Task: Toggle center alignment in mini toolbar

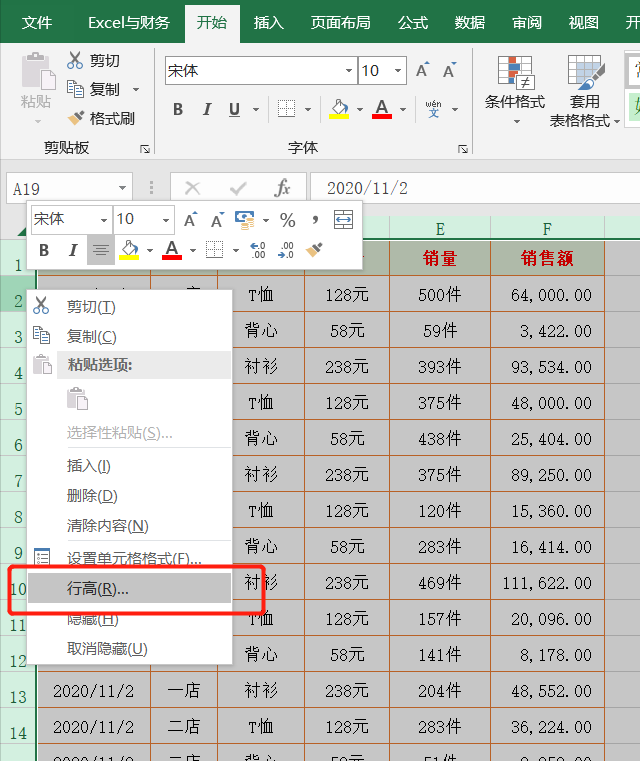Action: [100, 250]
